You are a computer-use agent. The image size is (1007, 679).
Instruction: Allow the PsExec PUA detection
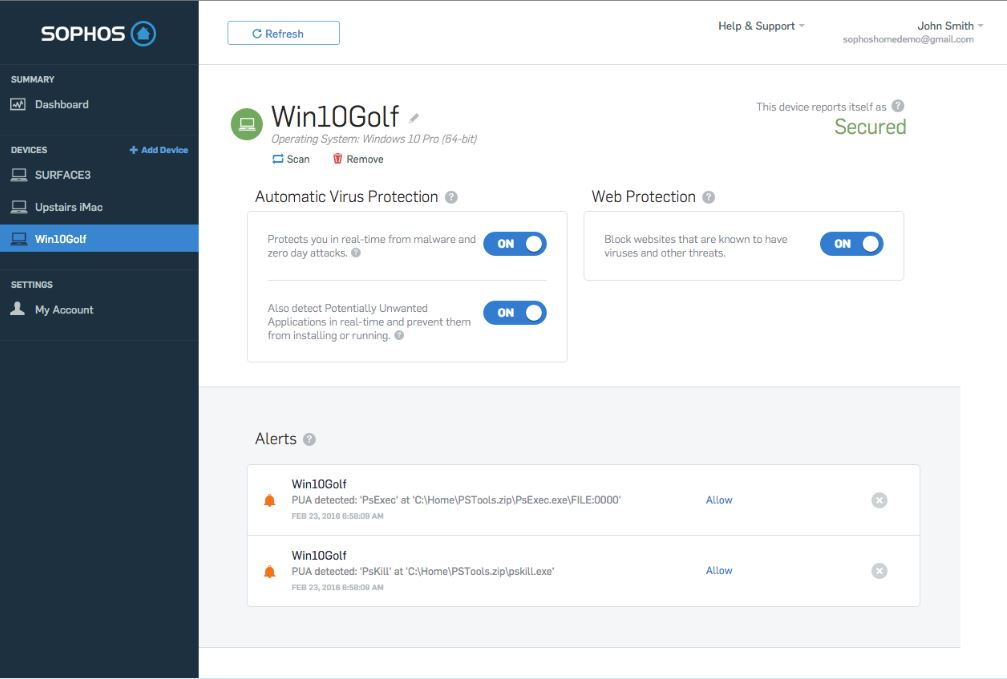click(719, 500)
